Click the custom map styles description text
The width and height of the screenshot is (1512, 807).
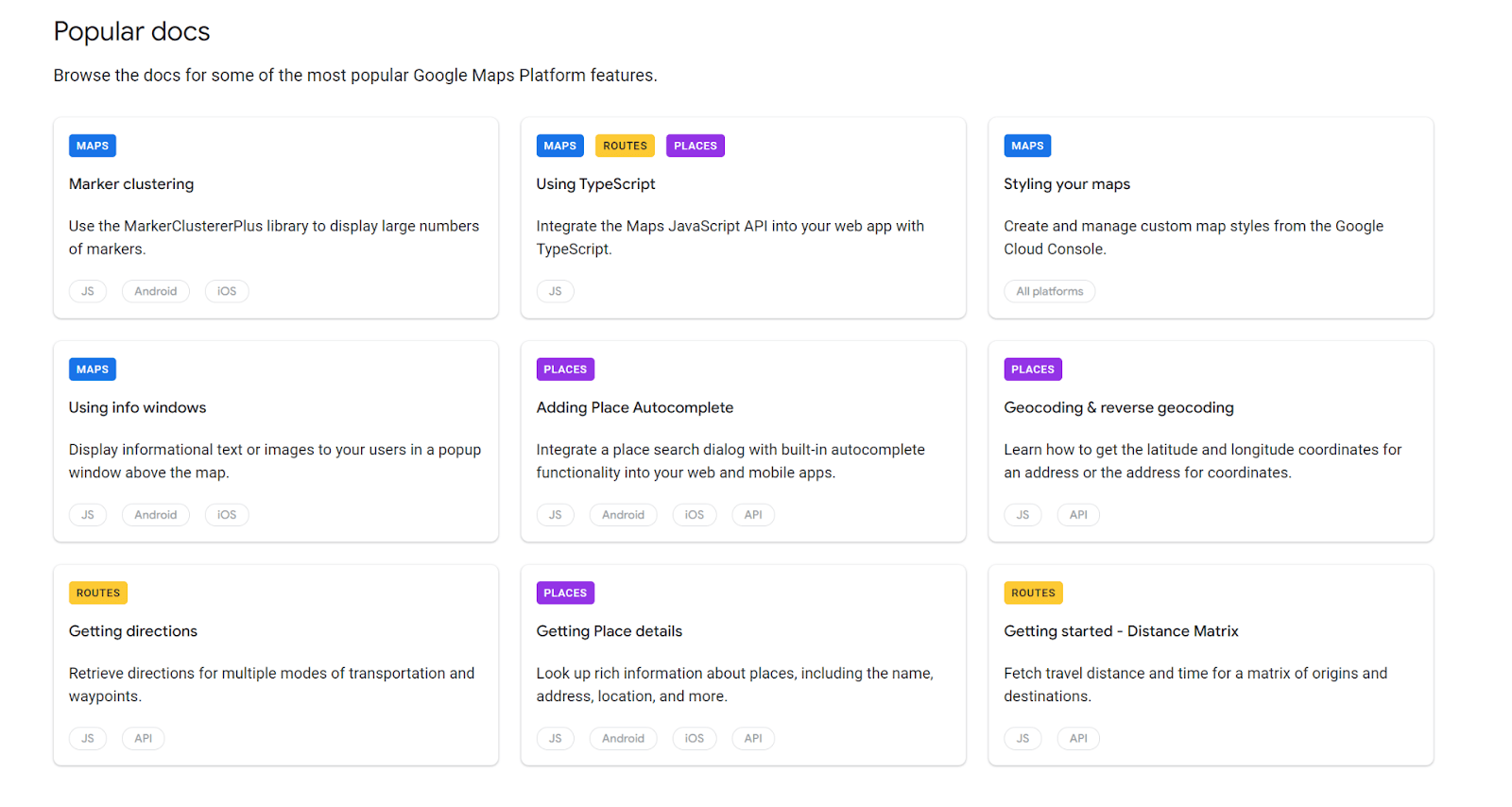pos(1194,237)
